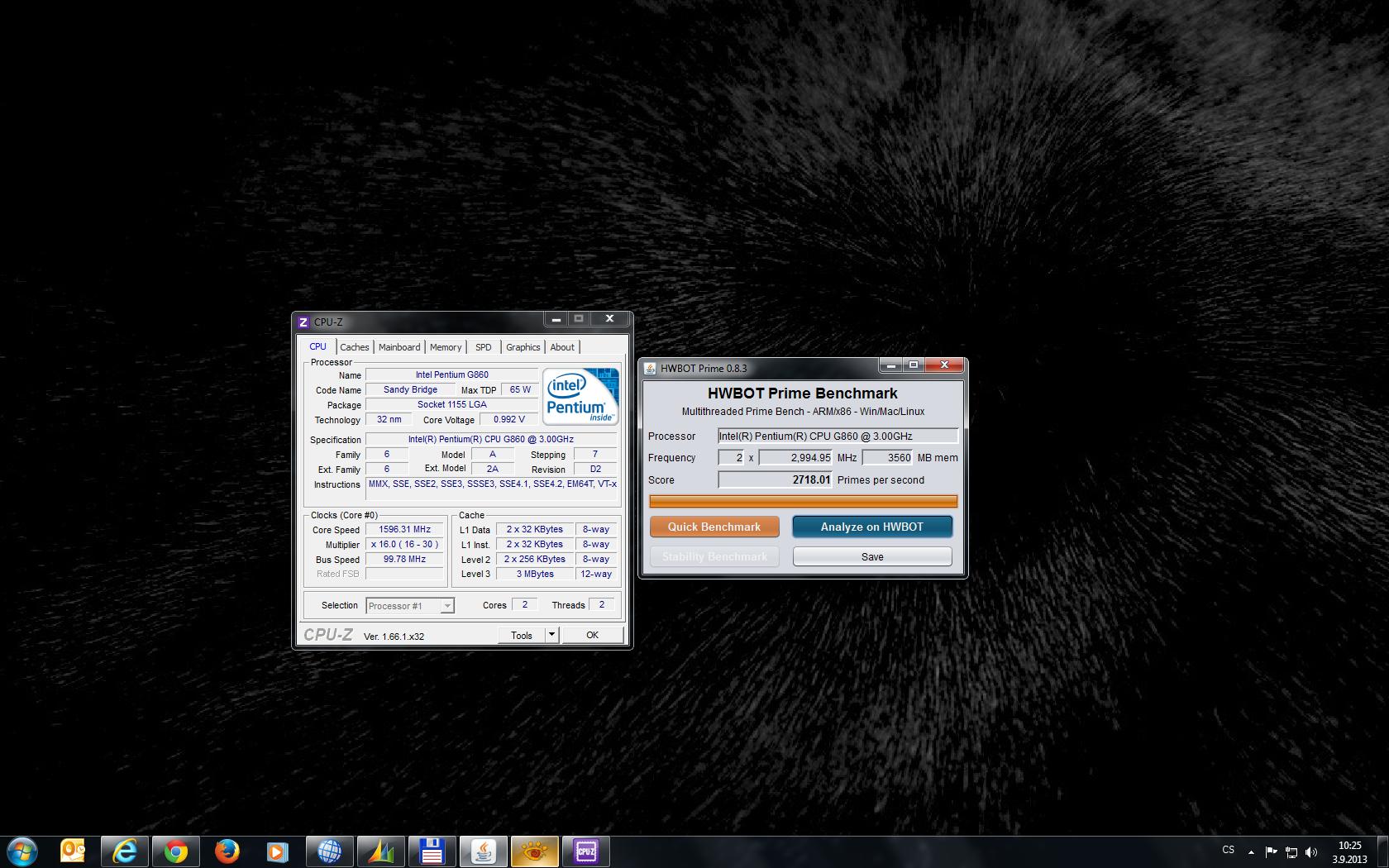Launch Firefox from the taskbar
Image resolution: width=1389 pixels, height=868 pixels.
[227, 851]
